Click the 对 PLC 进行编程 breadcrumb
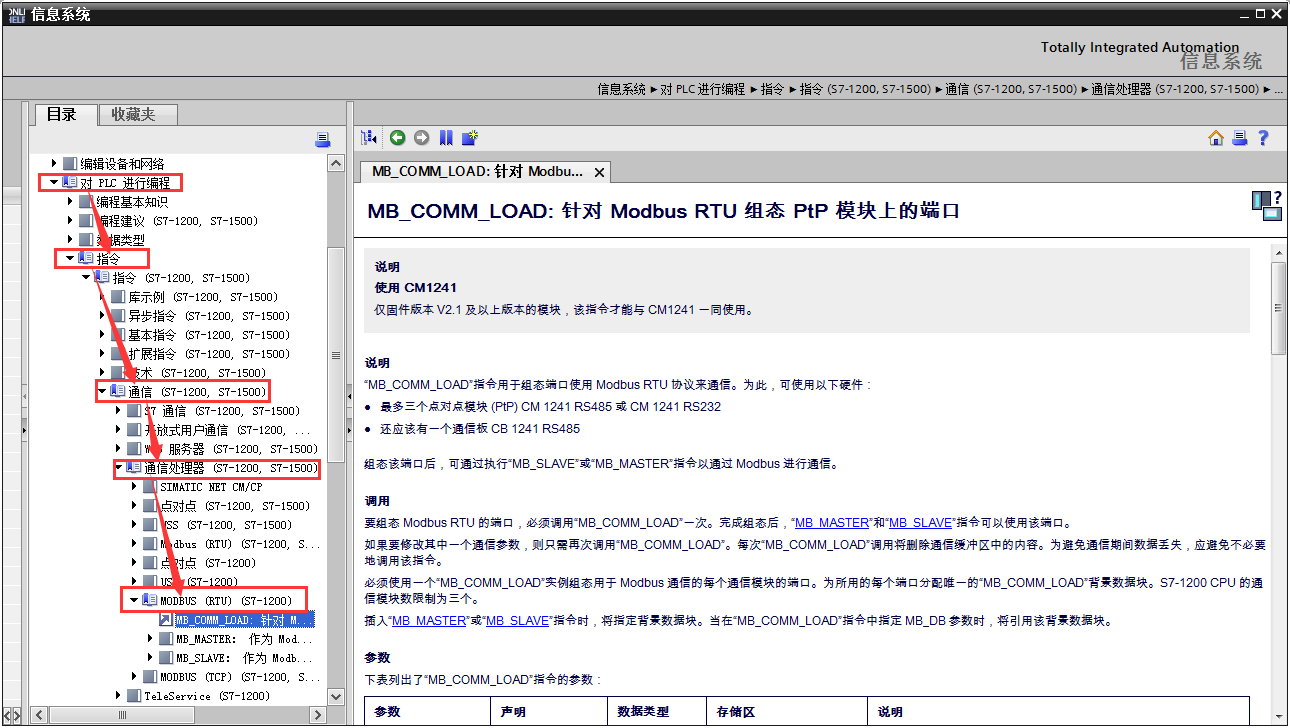Image resolution: width=1290 pixels, height=728 pixels. (703, 88)
